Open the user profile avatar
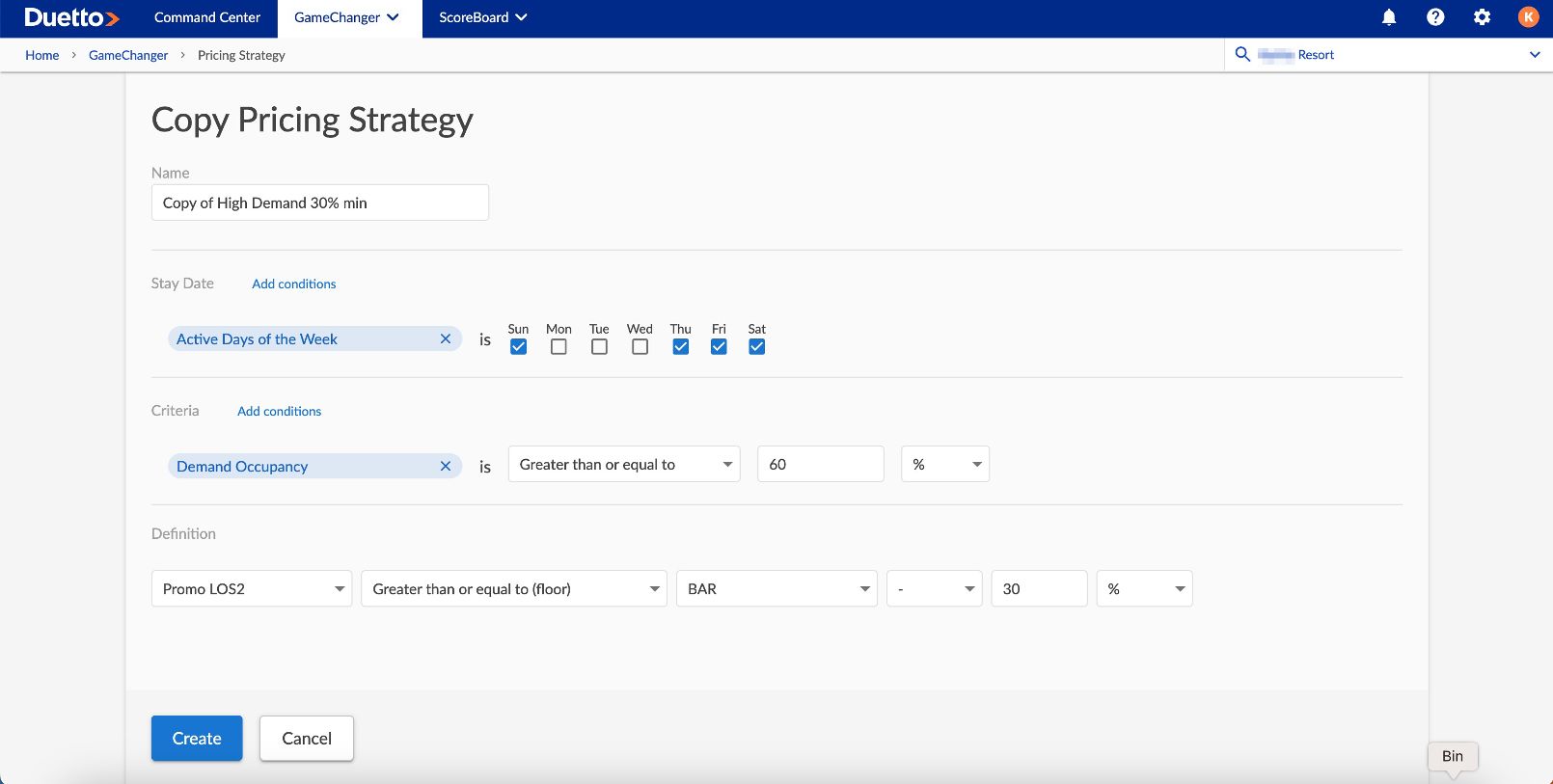 [1528, 17]
